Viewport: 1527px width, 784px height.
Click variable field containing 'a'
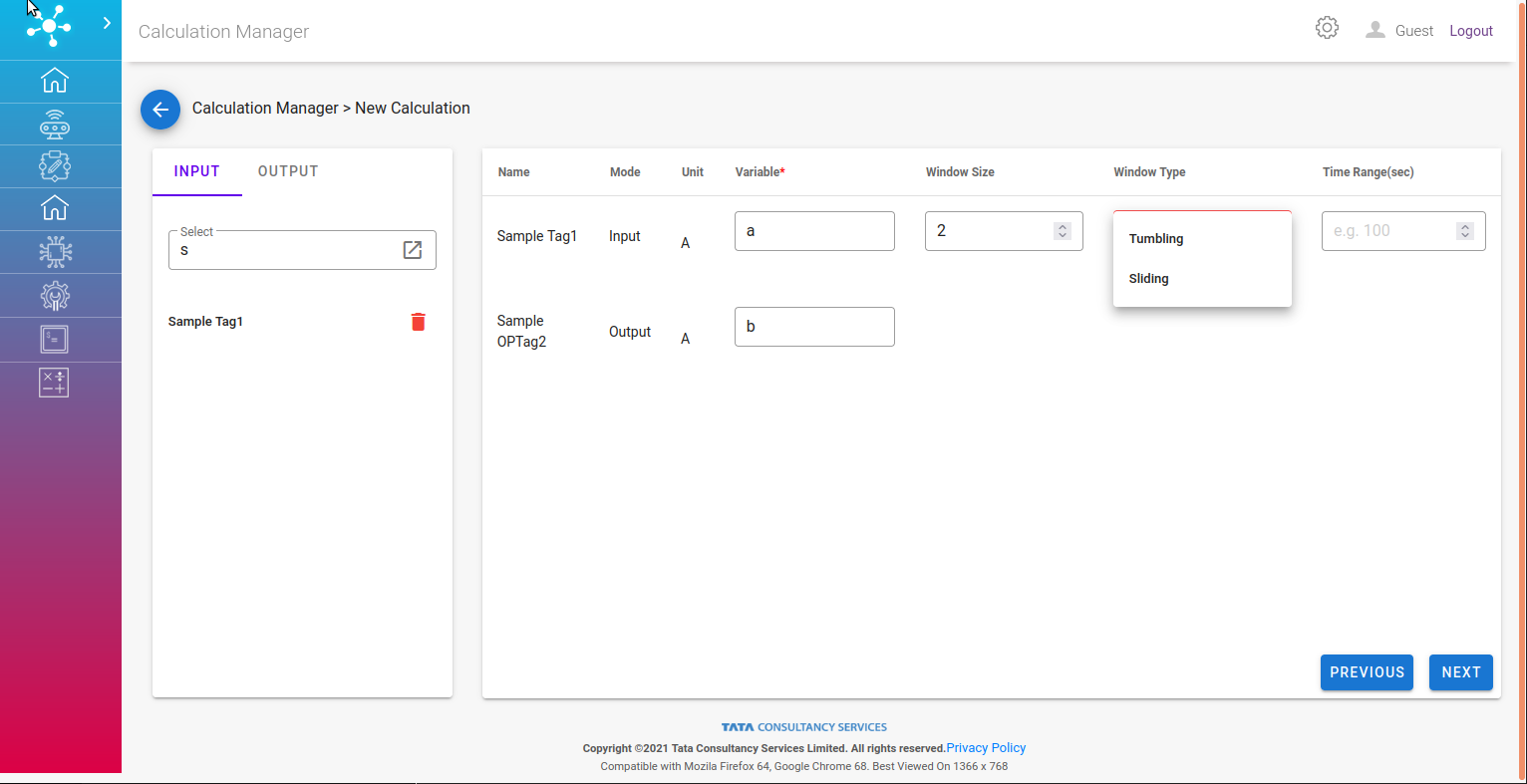point(814,231)
